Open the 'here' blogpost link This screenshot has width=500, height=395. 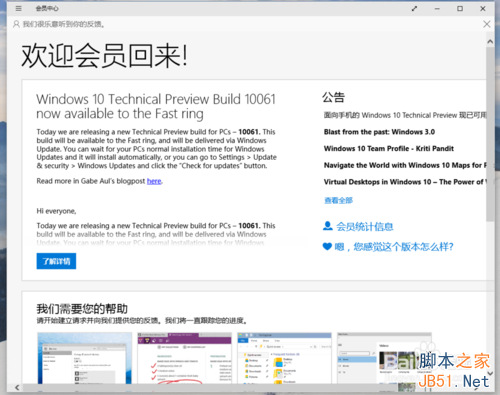(154, 181)
